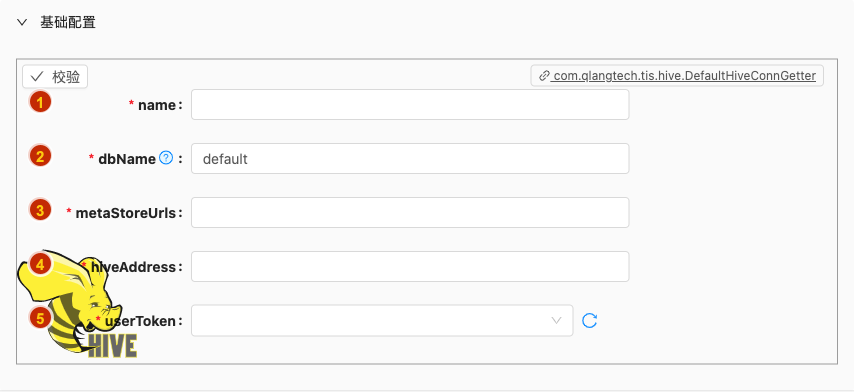The width and height of the screenshot is (854, 392).
Task: Collapse the 基础配置 section chevron
Action: point(22,23)
